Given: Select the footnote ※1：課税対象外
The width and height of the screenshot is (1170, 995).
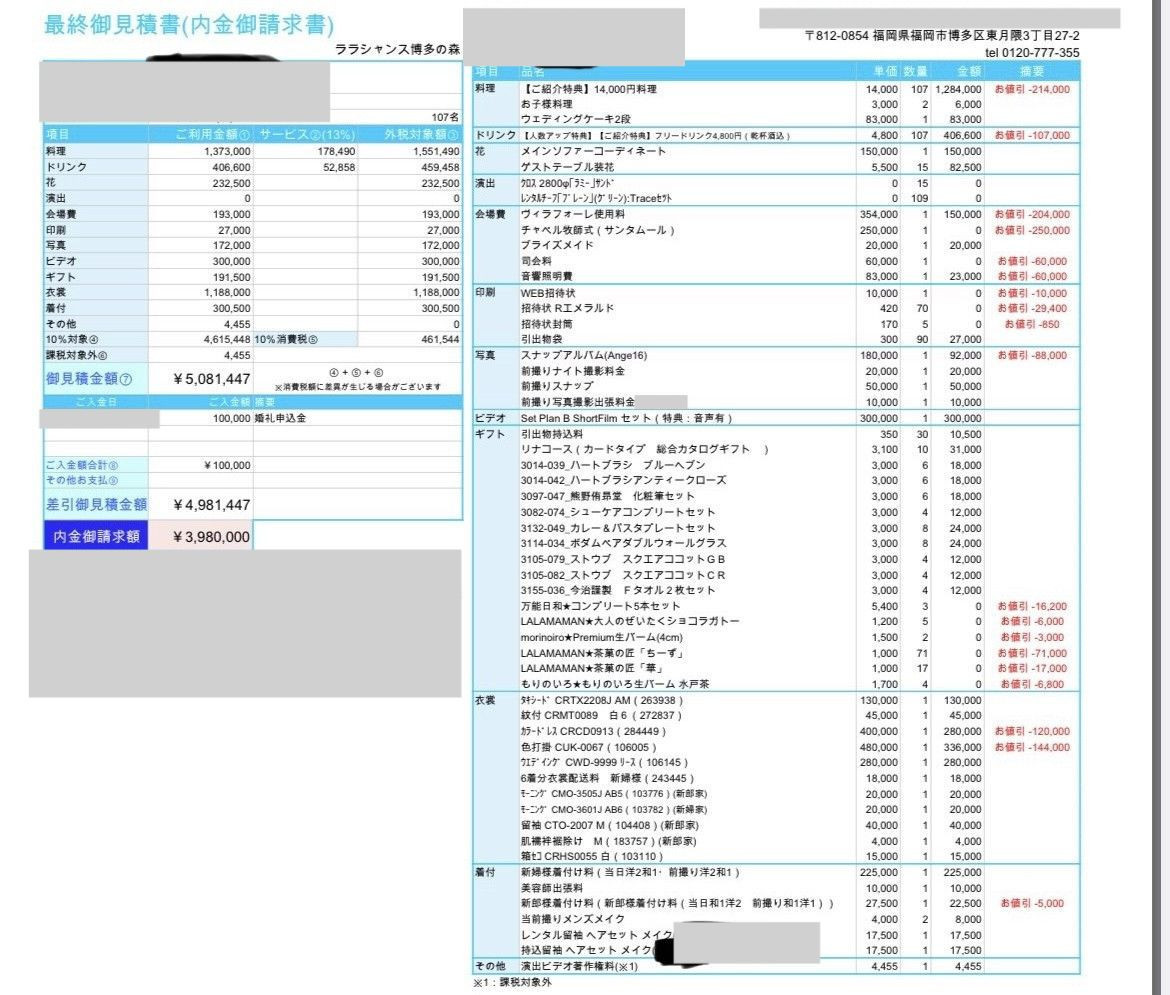Looking at the screenshot, I should point(512,982).
